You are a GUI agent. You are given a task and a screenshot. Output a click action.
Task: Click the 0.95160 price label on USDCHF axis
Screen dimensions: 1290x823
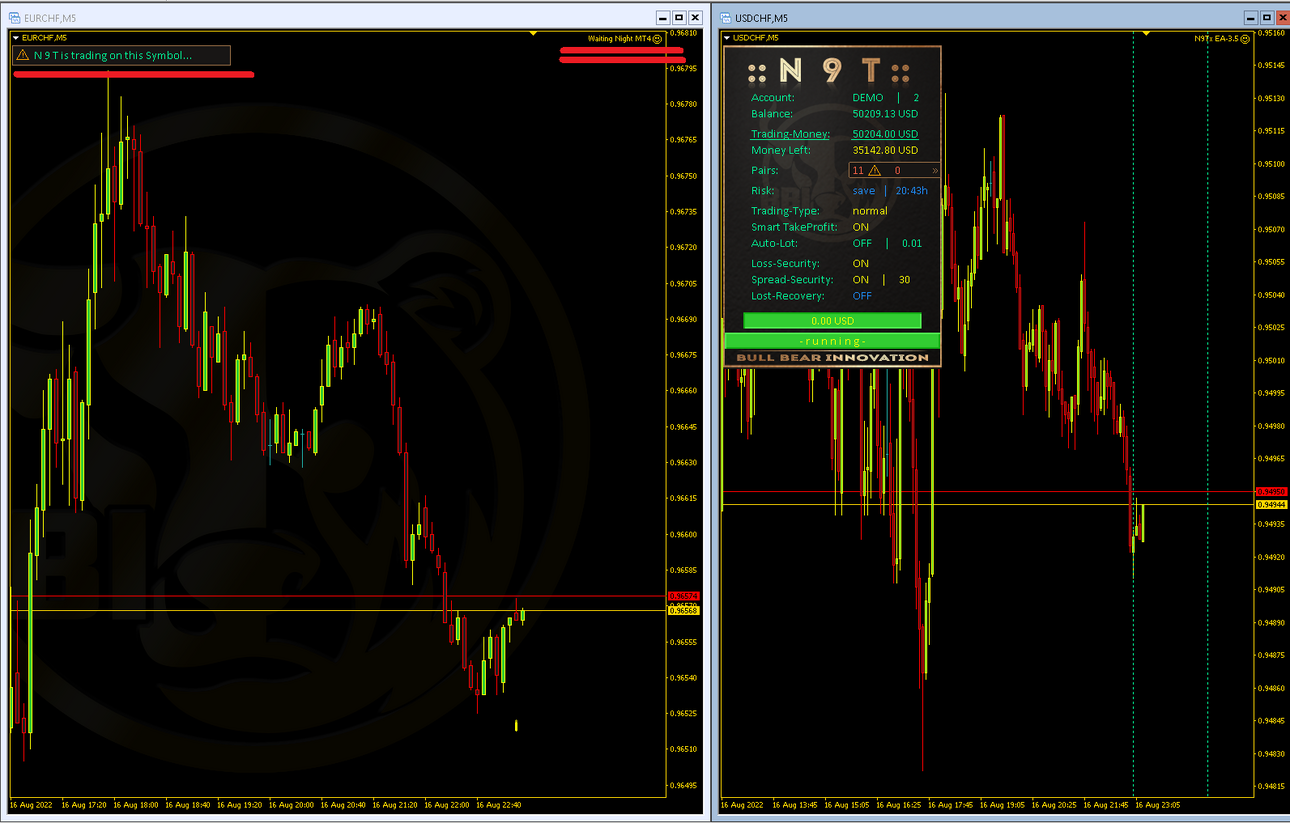coord(1272,33)
